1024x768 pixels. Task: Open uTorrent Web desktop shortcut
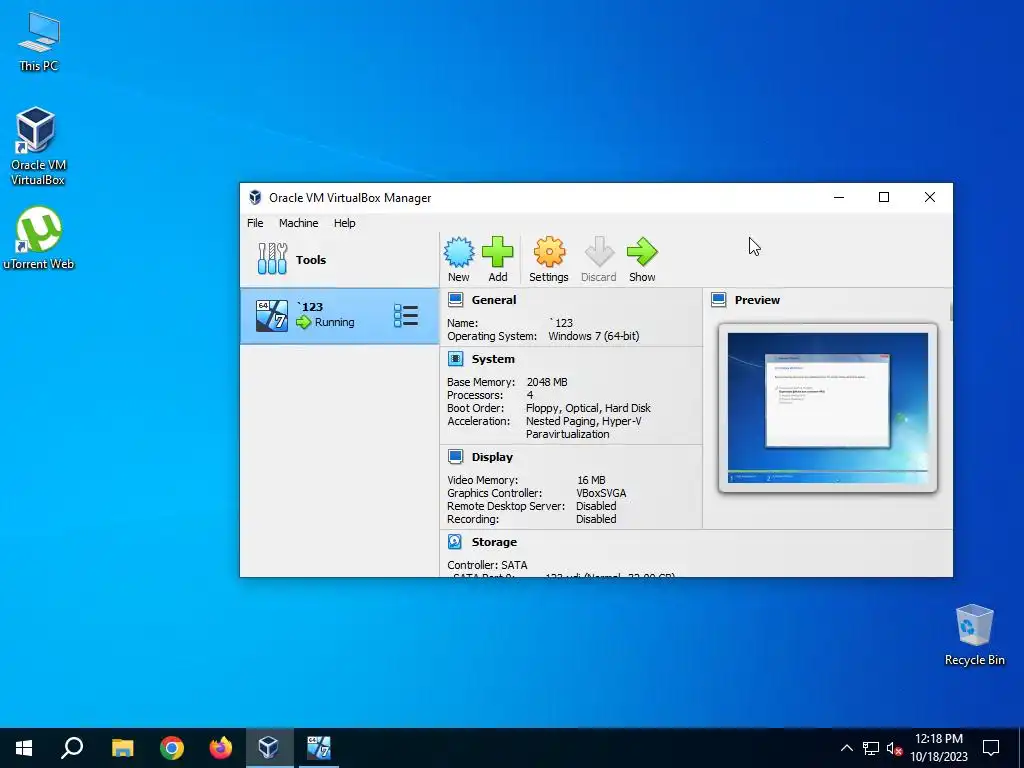click(x=39, y=238)
